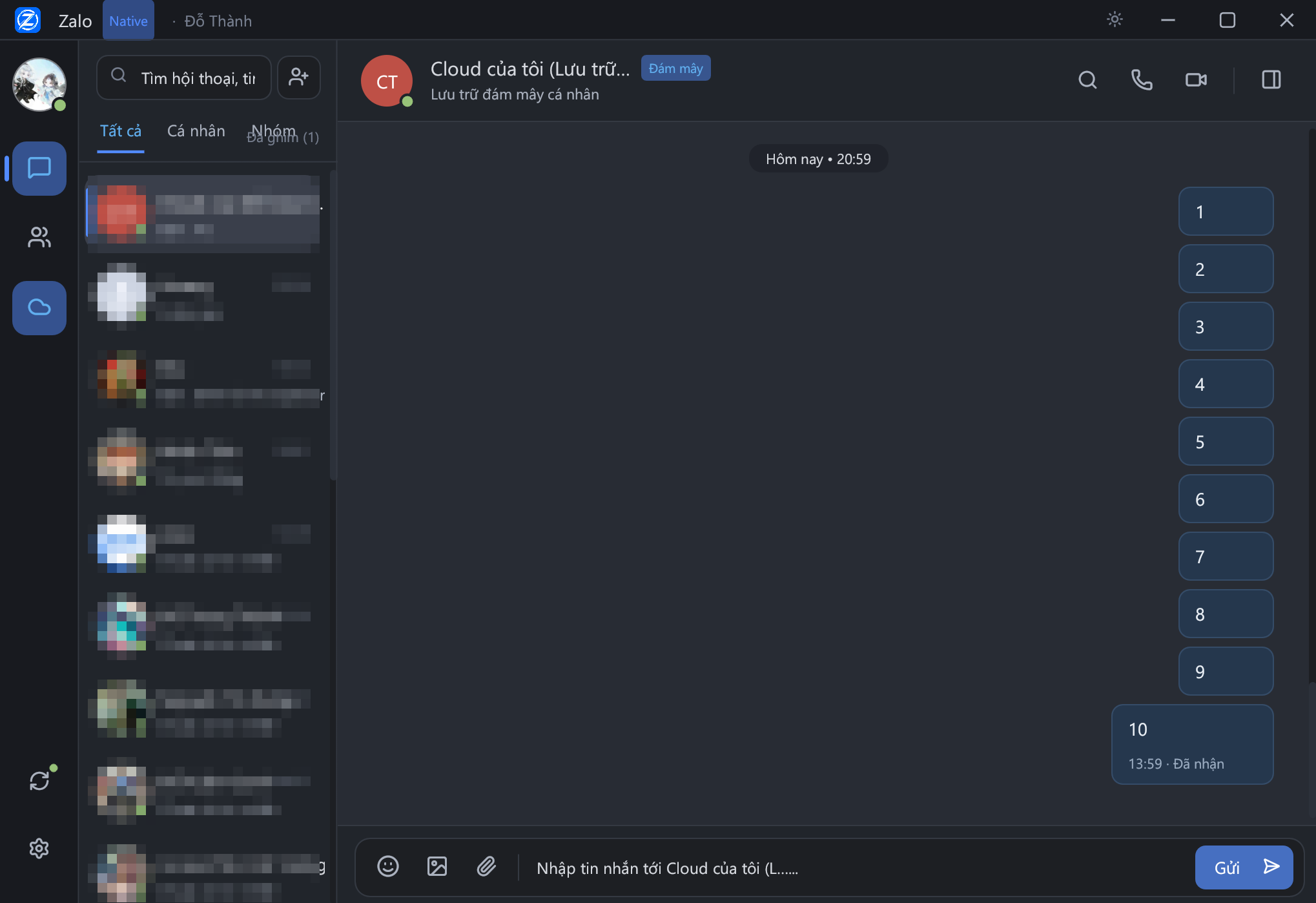Click the conversation list scrollbar
Image resolution: width=1316 pixels, height=903 pixels.
click(333, 325)
